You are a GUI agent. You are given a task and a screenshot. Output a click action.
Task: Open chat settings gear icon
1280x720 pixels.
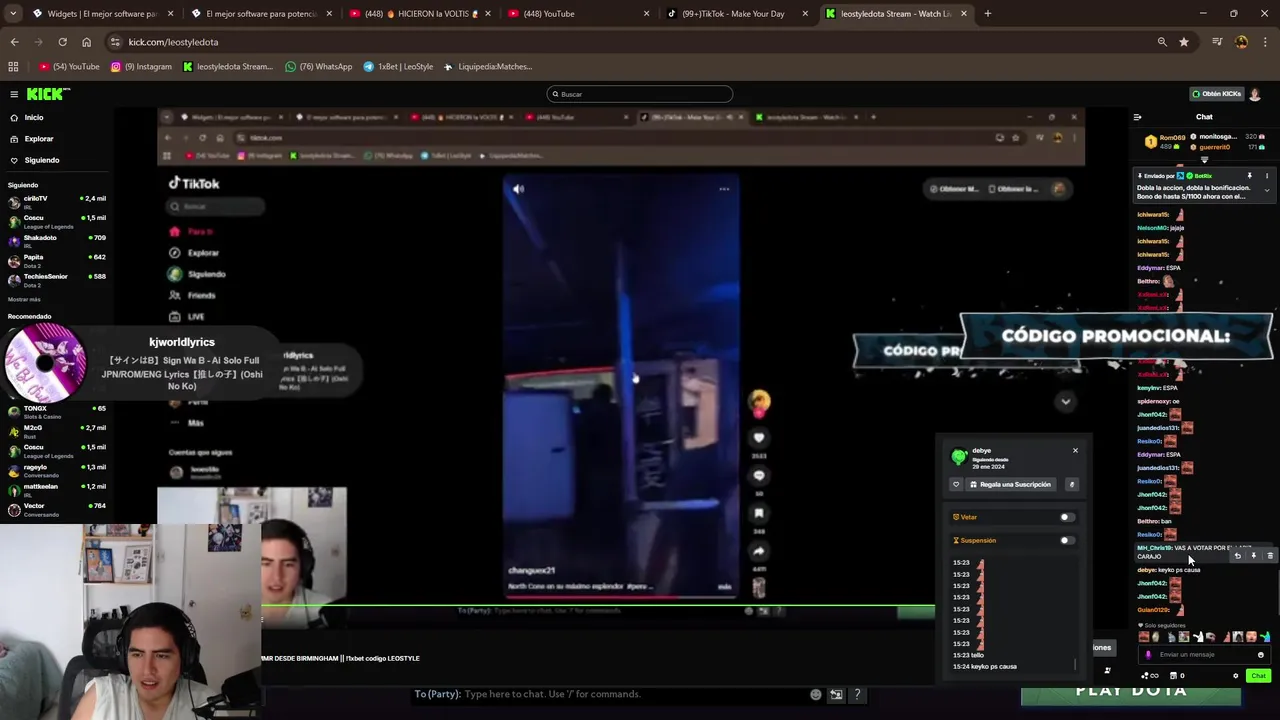pos(1235,676)
